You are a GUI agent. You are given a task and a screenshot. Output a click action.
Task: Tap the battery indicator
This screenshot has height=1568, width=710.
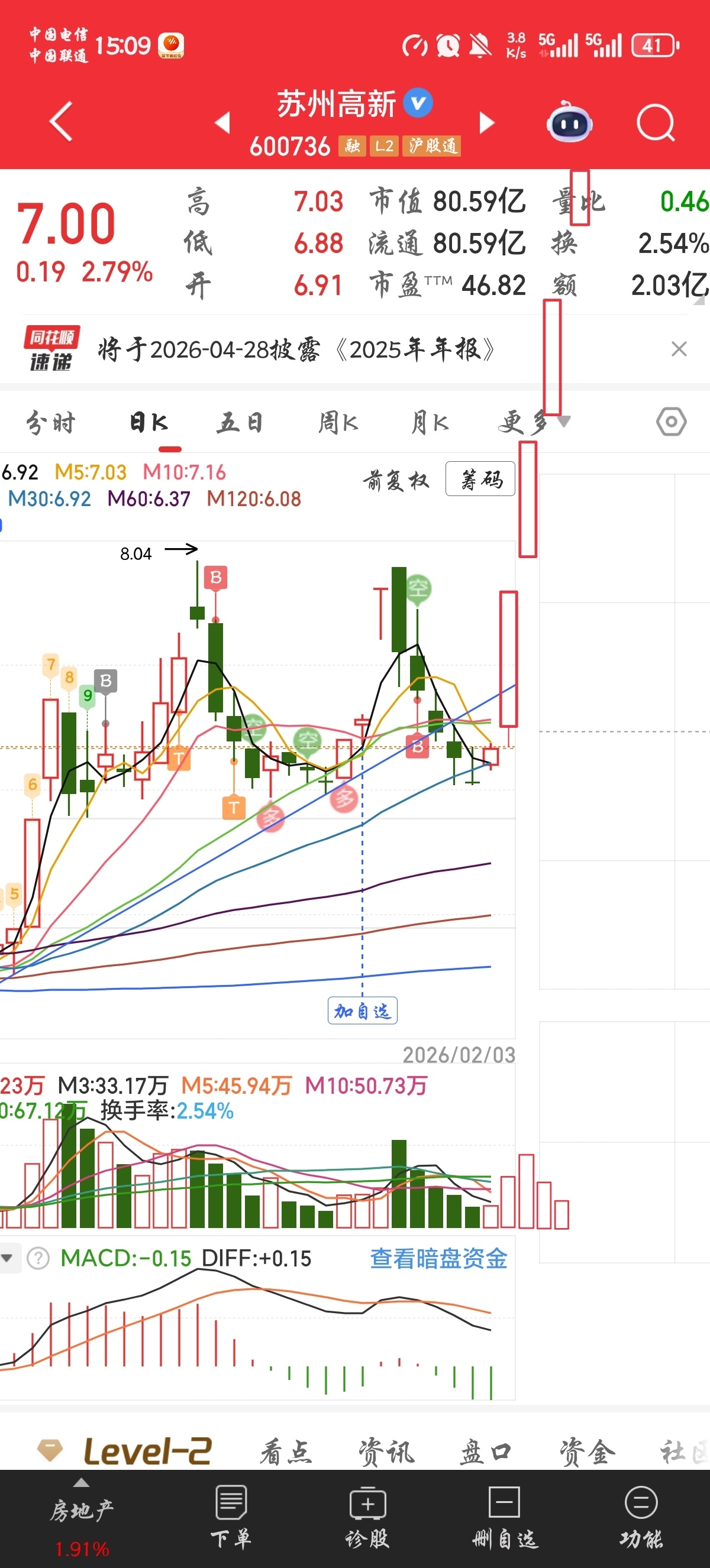pyautogui.click(x=655, y=46)
